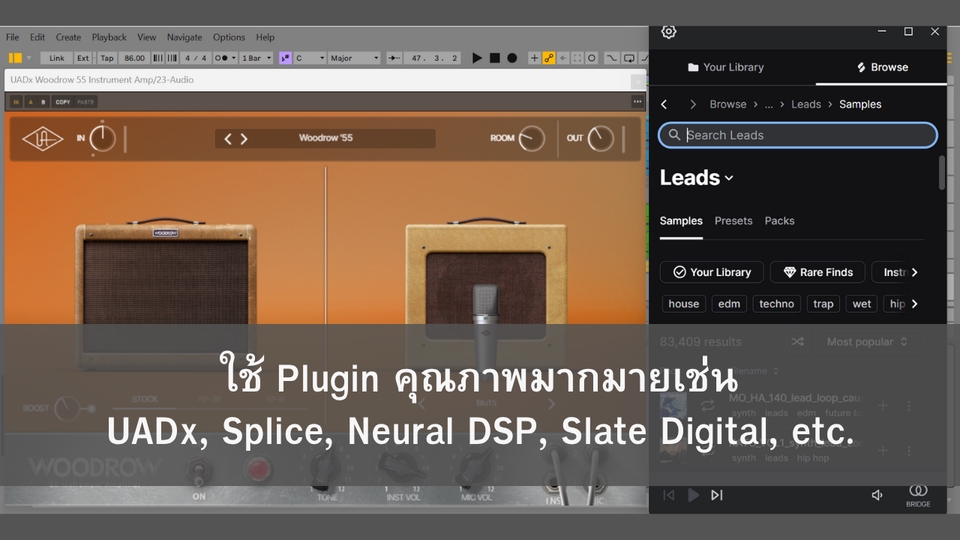Expand the breadcrumb ellipsis
Screen dimensions: 960x540
click(x=768, y=105)
